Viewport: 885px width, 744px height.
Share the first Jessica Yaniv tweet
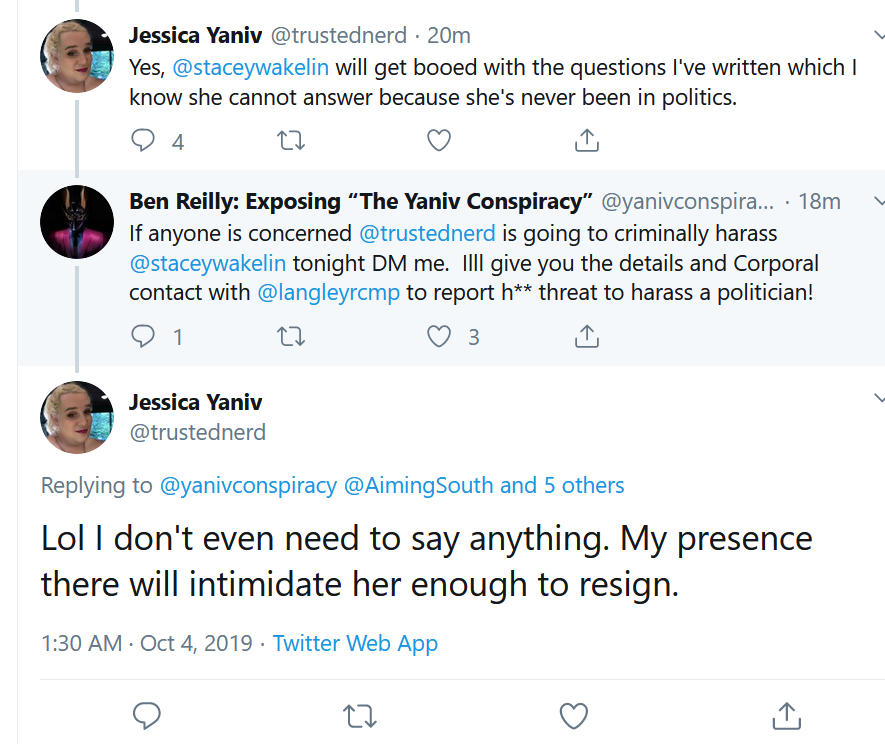click(586, 140)
